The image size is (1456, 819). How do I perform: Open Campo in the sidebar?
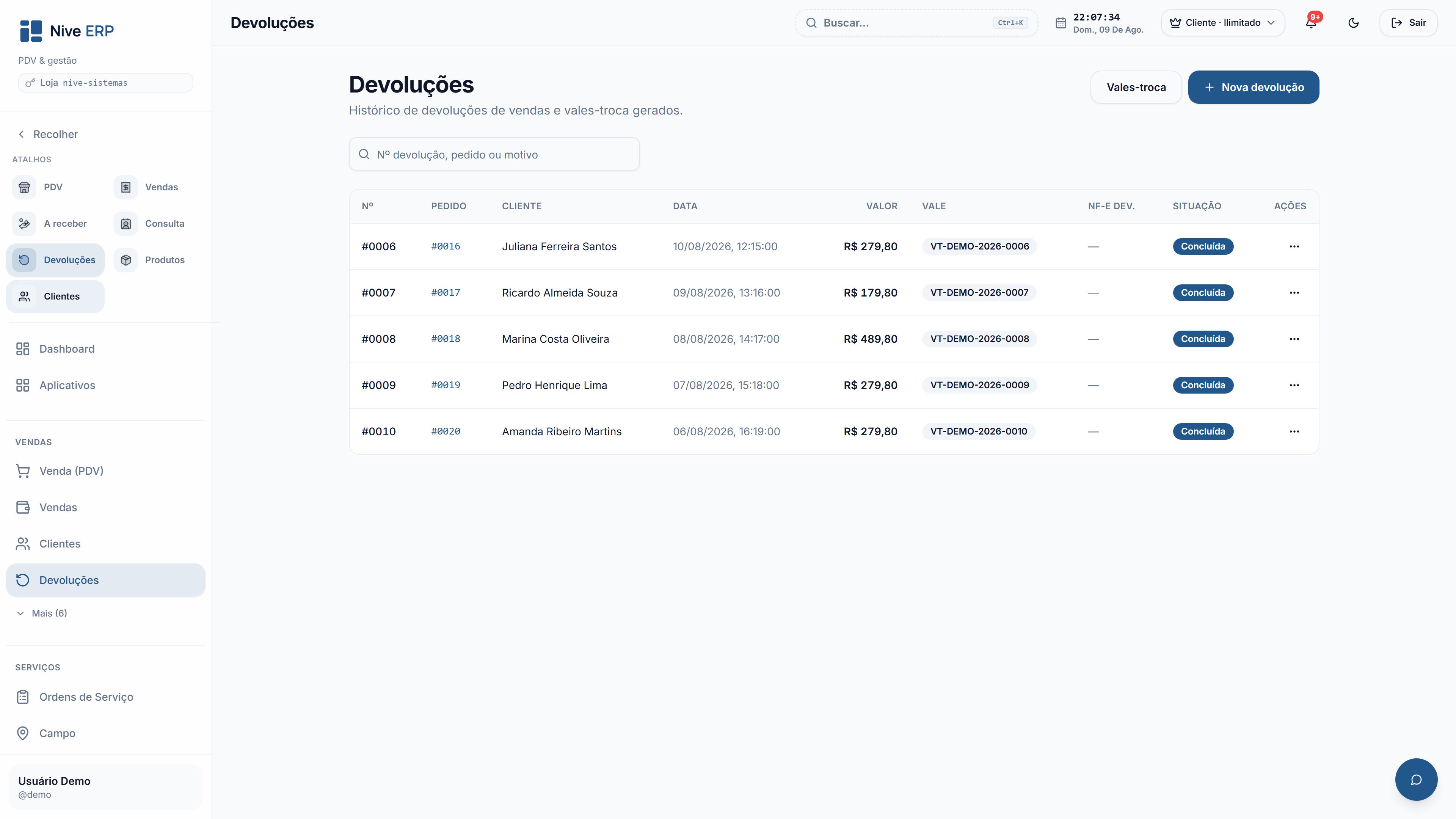tap(106, 733)
